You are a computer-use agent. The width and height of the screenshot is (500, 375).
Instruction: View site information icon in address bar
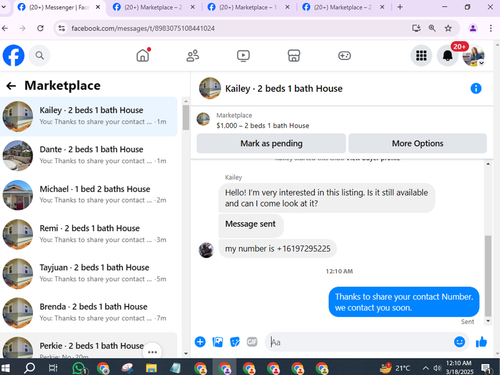62,28
